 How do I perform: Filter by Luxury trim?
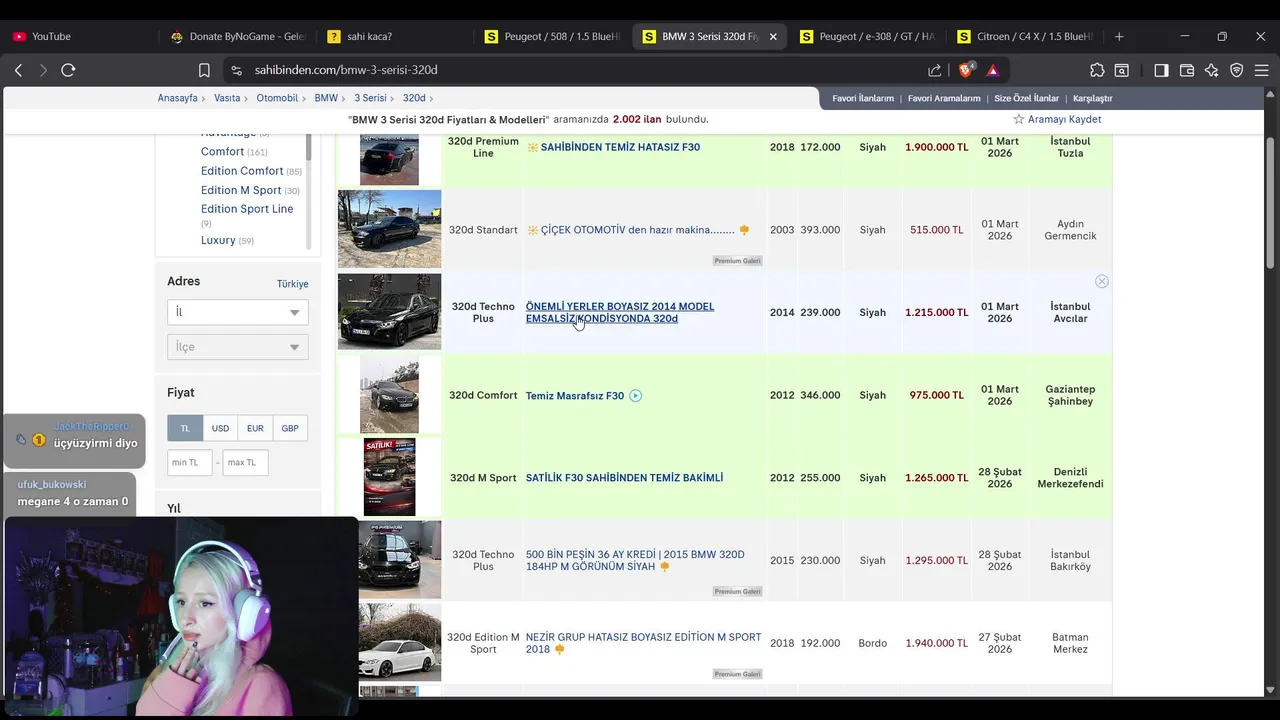(218, 240)
